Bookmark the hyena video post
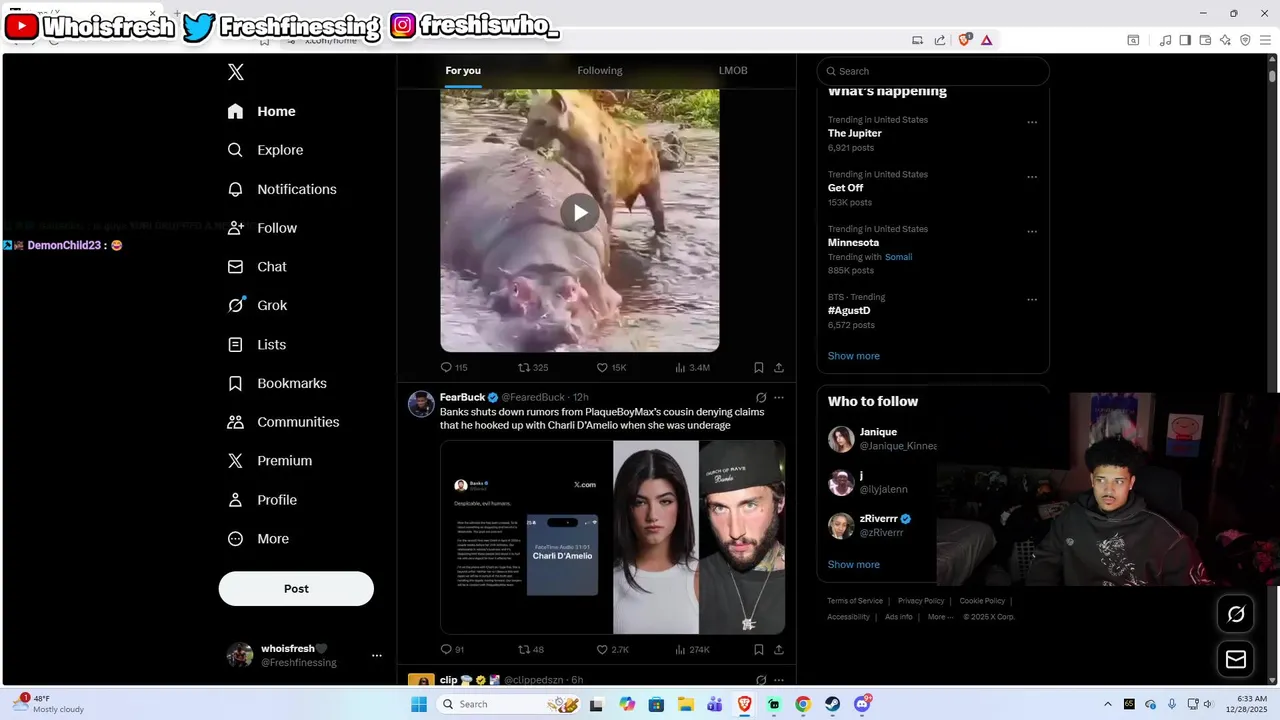 759,367
